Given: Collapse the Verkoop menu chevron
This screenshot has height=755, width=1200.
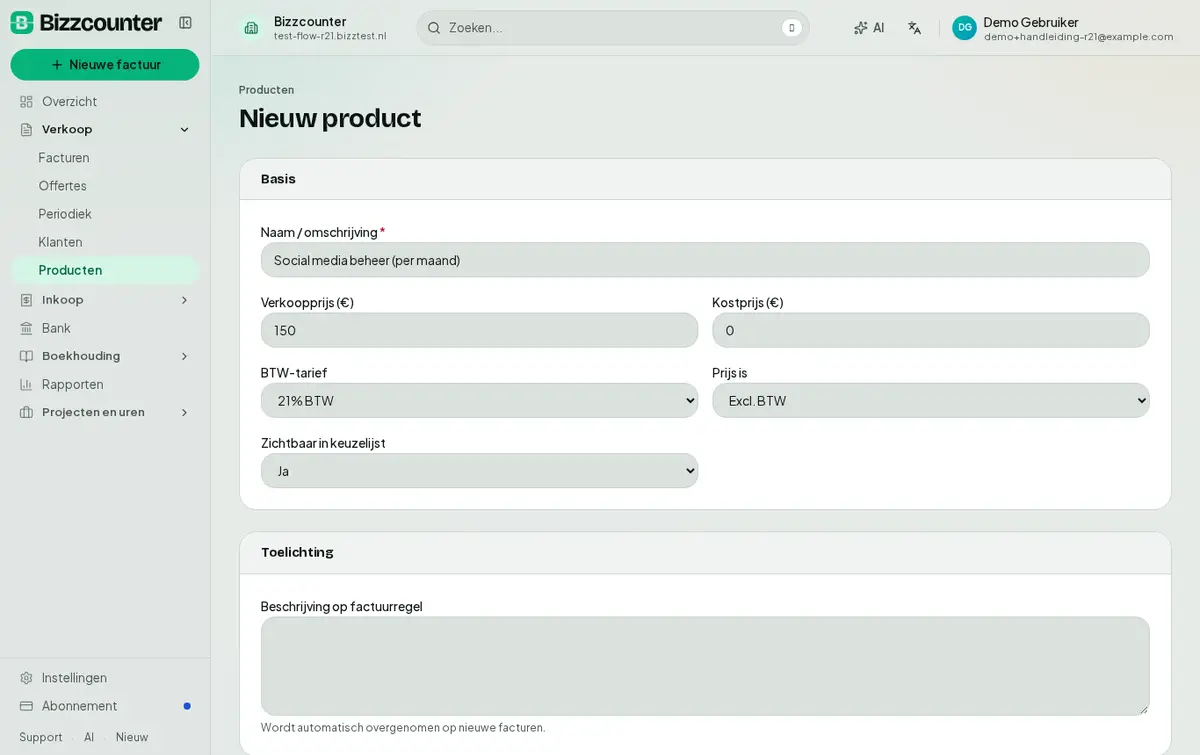Looking at the screenshot, I should pos(184,130).
